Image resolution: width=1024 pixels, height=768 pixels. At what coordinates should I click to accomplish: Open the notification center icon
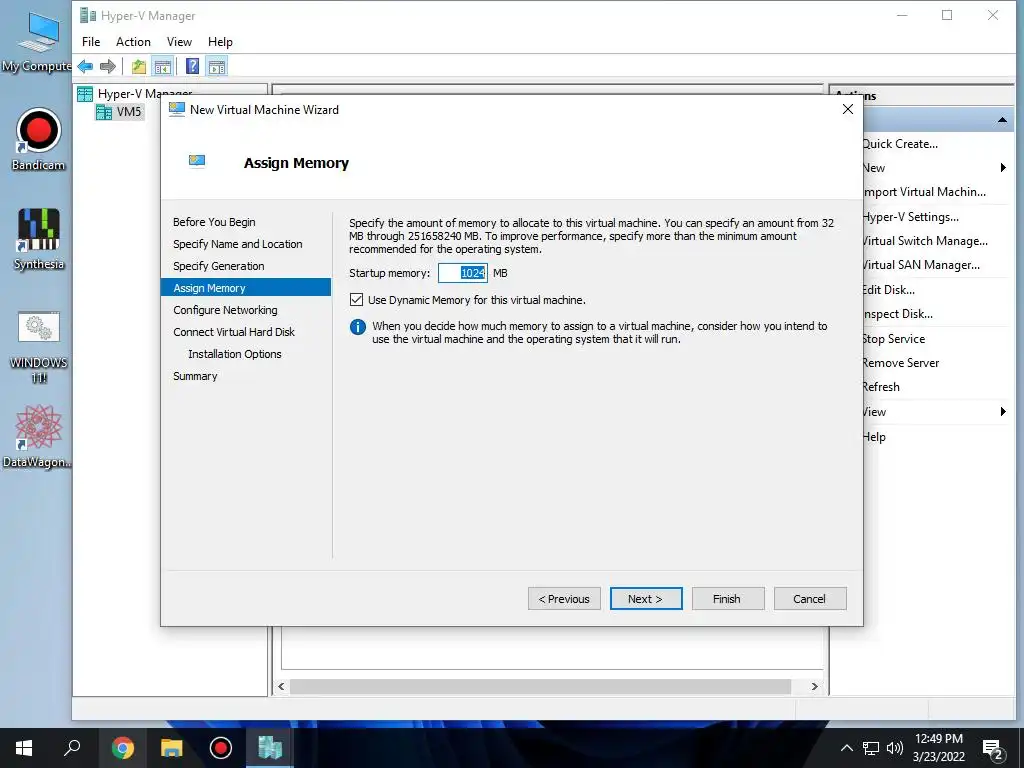pyautogui.click(x=993, y=750)
